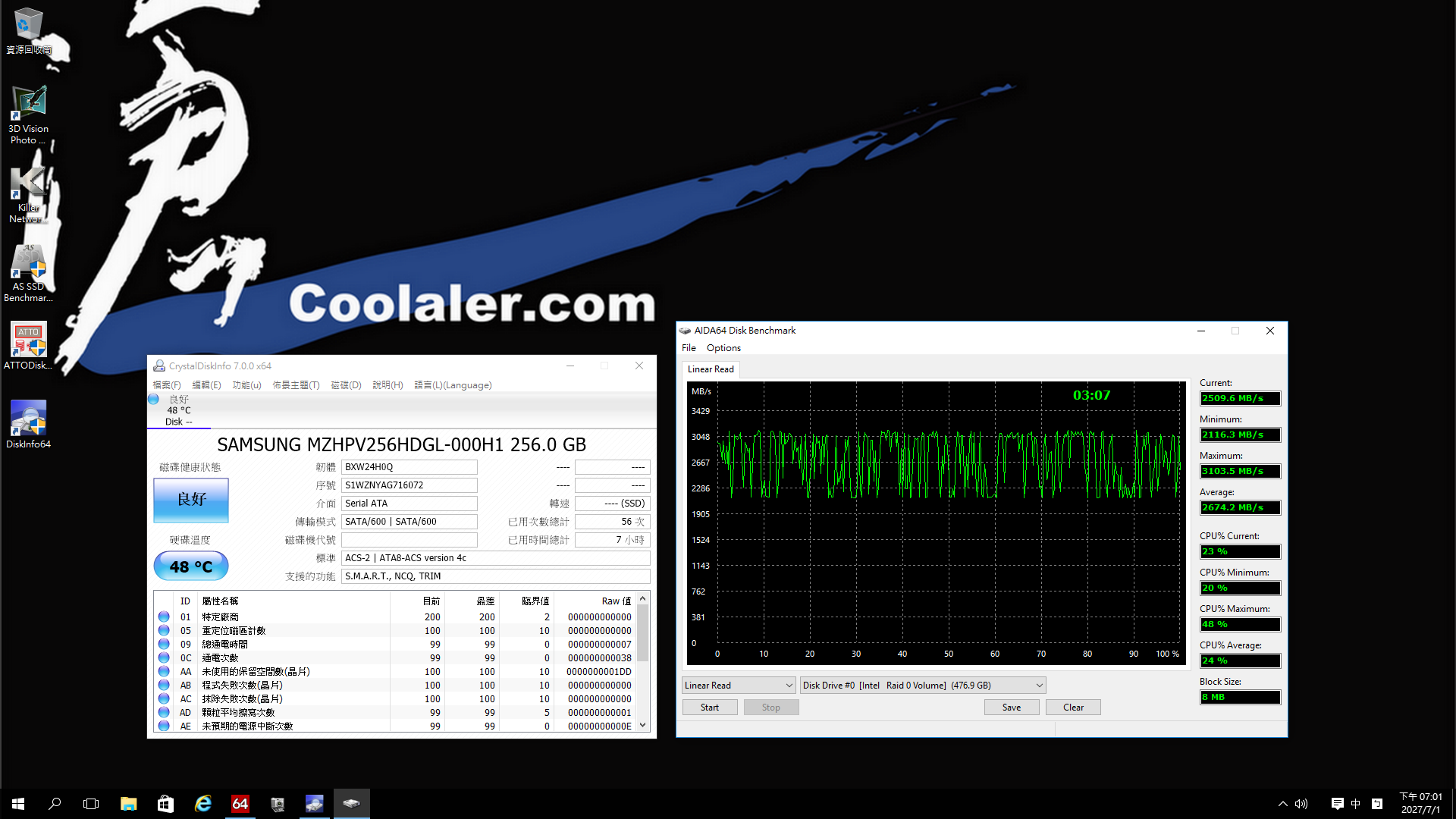Click the status orb for attribute AA
Screen dimensions: 1456x819
[x=164, y=671]
